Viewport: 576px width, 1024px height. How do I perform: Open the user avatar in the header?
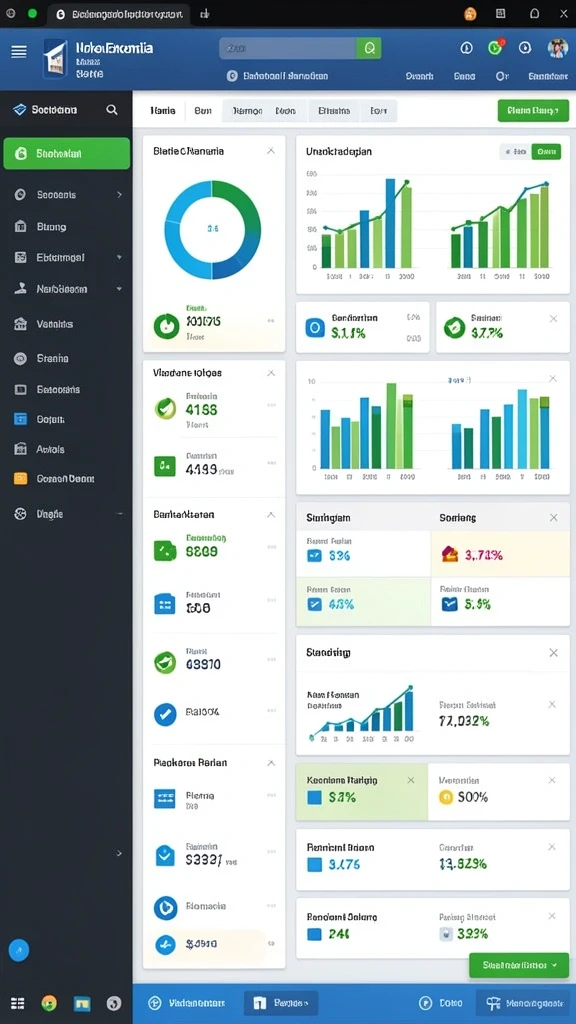pos(557,48)
